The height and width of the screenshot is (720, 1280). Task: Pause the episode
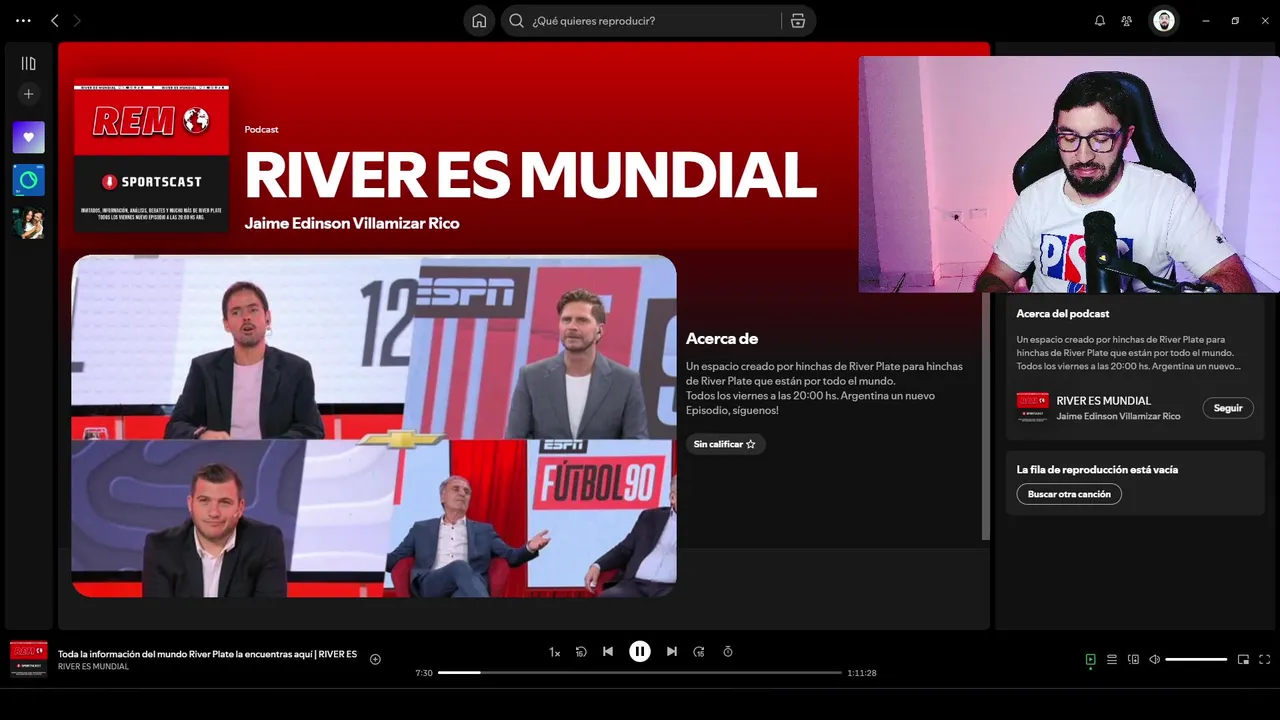click(640, 652)
